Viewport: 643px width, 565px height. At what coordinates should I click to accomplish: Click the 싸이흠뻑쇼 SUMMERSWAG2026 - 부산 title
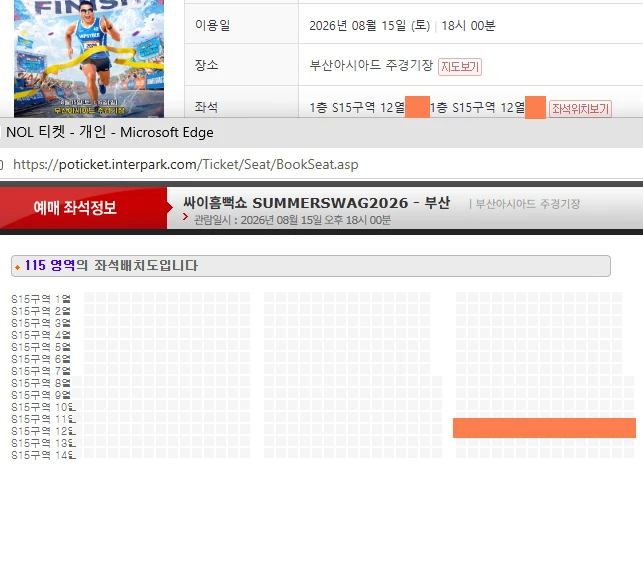(317, 203)
